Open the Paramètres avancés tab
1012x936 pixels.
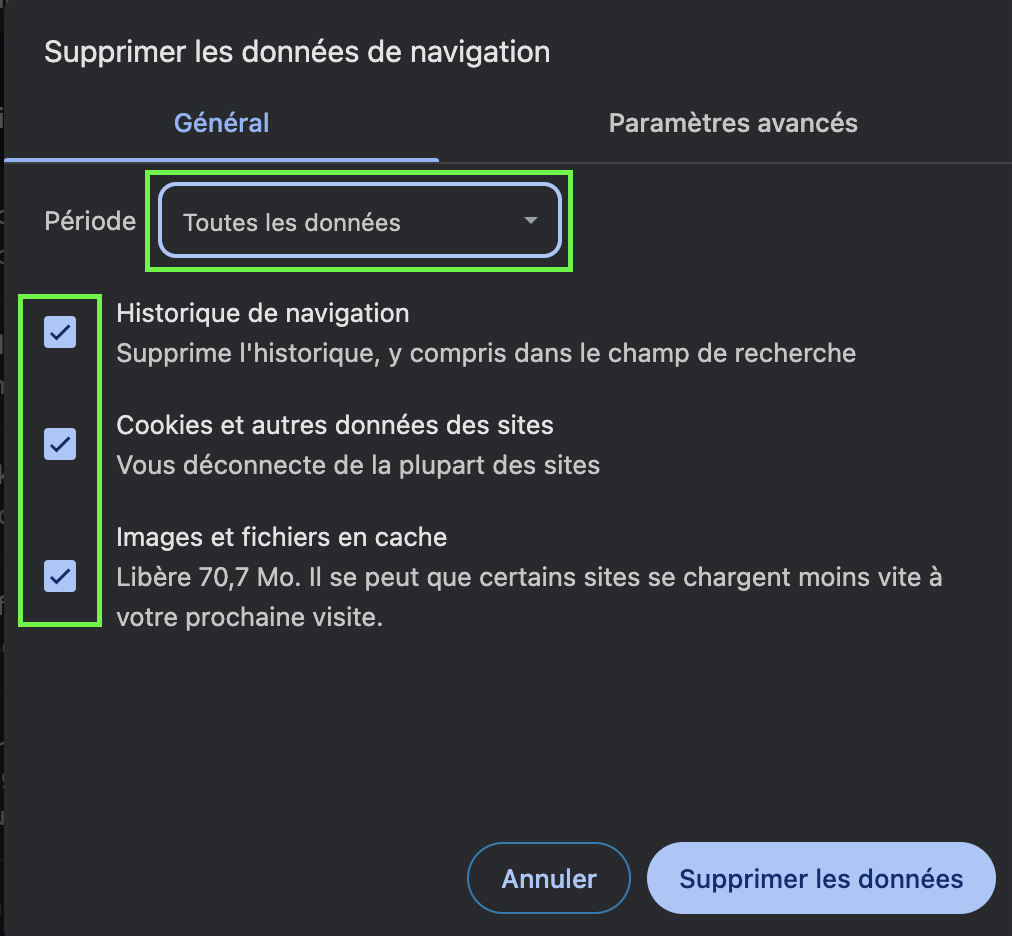click(x=733, y=123)
